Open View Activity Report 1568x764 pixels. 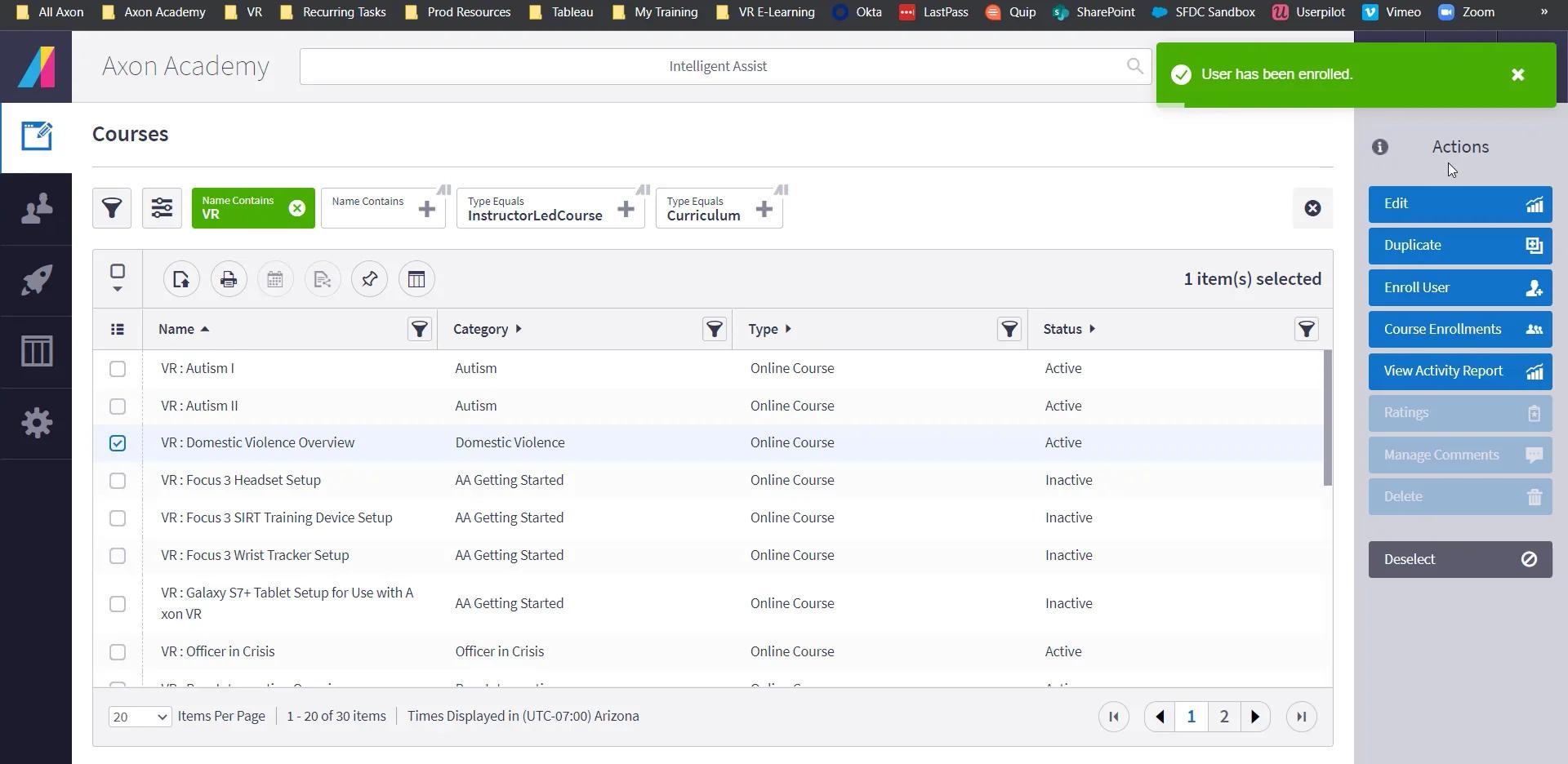point(1460,371)
